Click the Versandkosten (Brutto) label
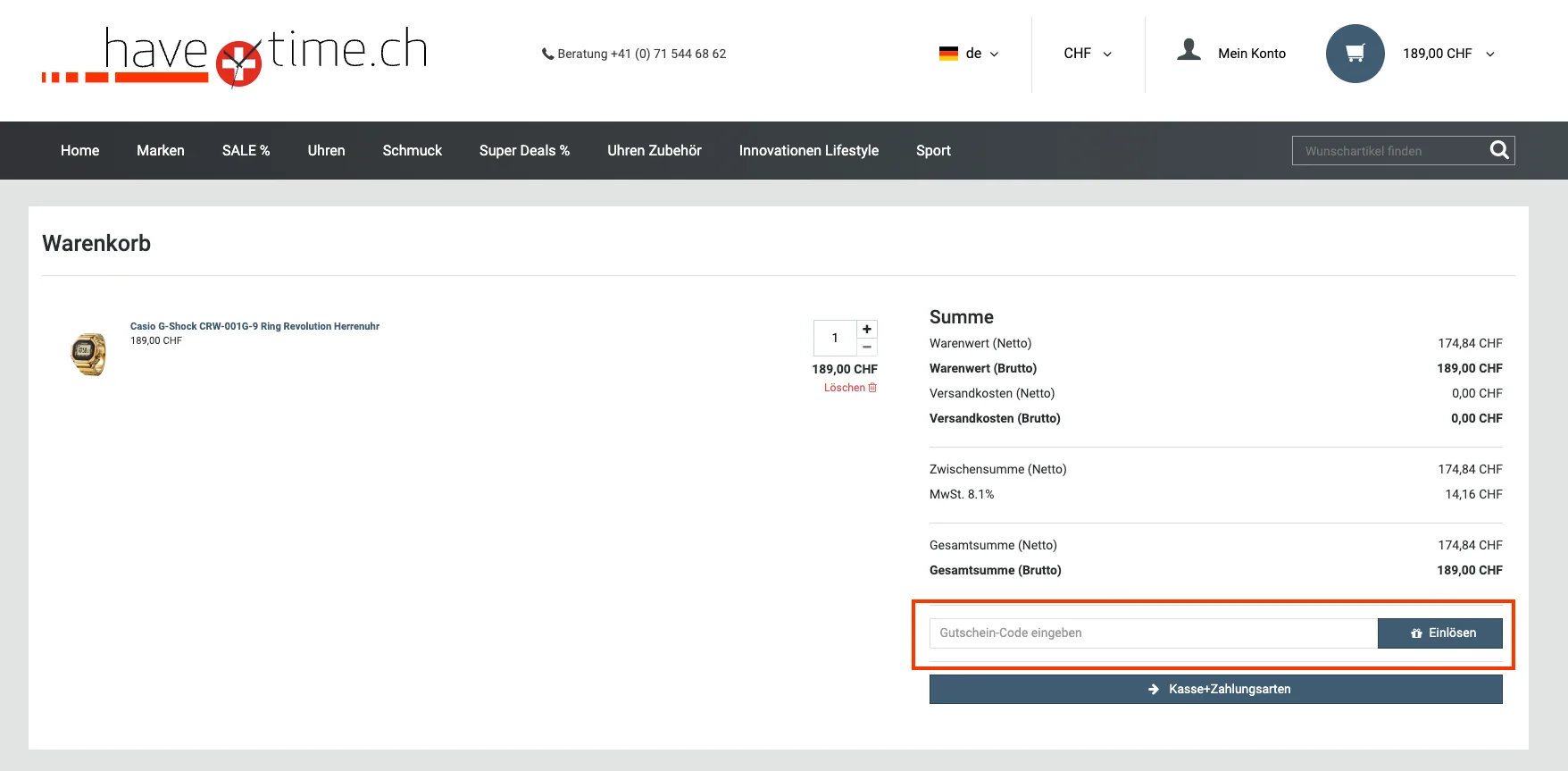Image resolution: width=1568 pixels, height=771 pixels. (995, 418)
